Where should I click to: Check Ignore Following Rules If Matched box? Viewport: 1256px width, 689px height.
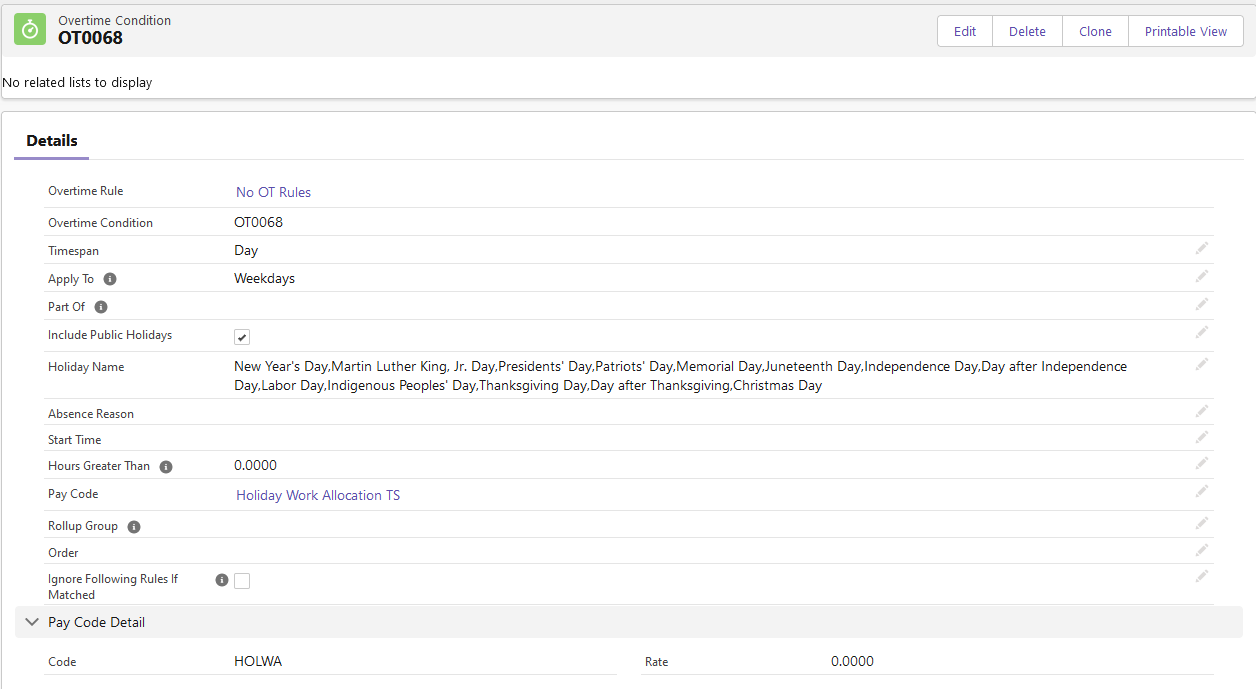click(242, 581)
